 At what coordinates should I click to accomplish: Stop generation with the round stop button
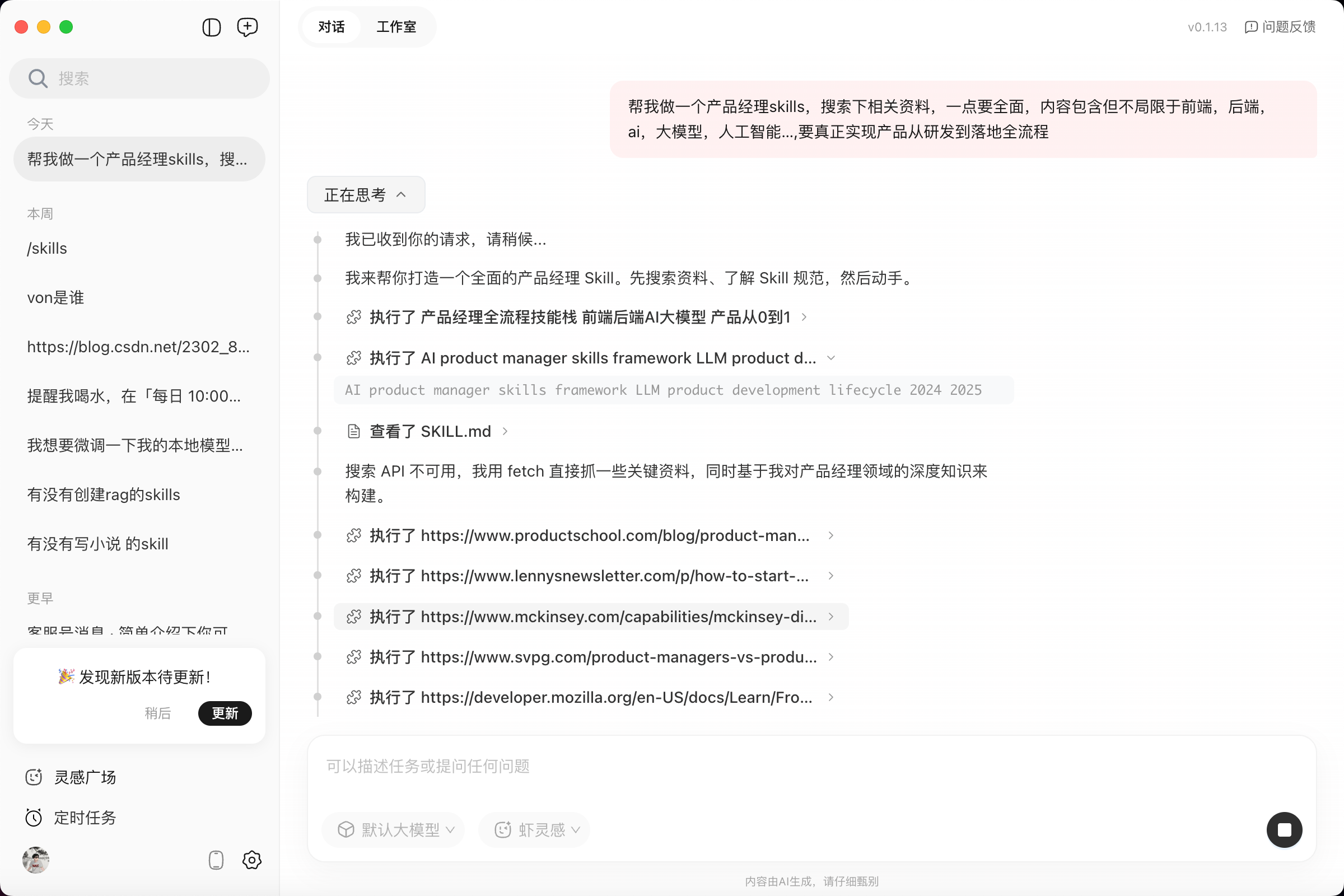click(1285, 829)
